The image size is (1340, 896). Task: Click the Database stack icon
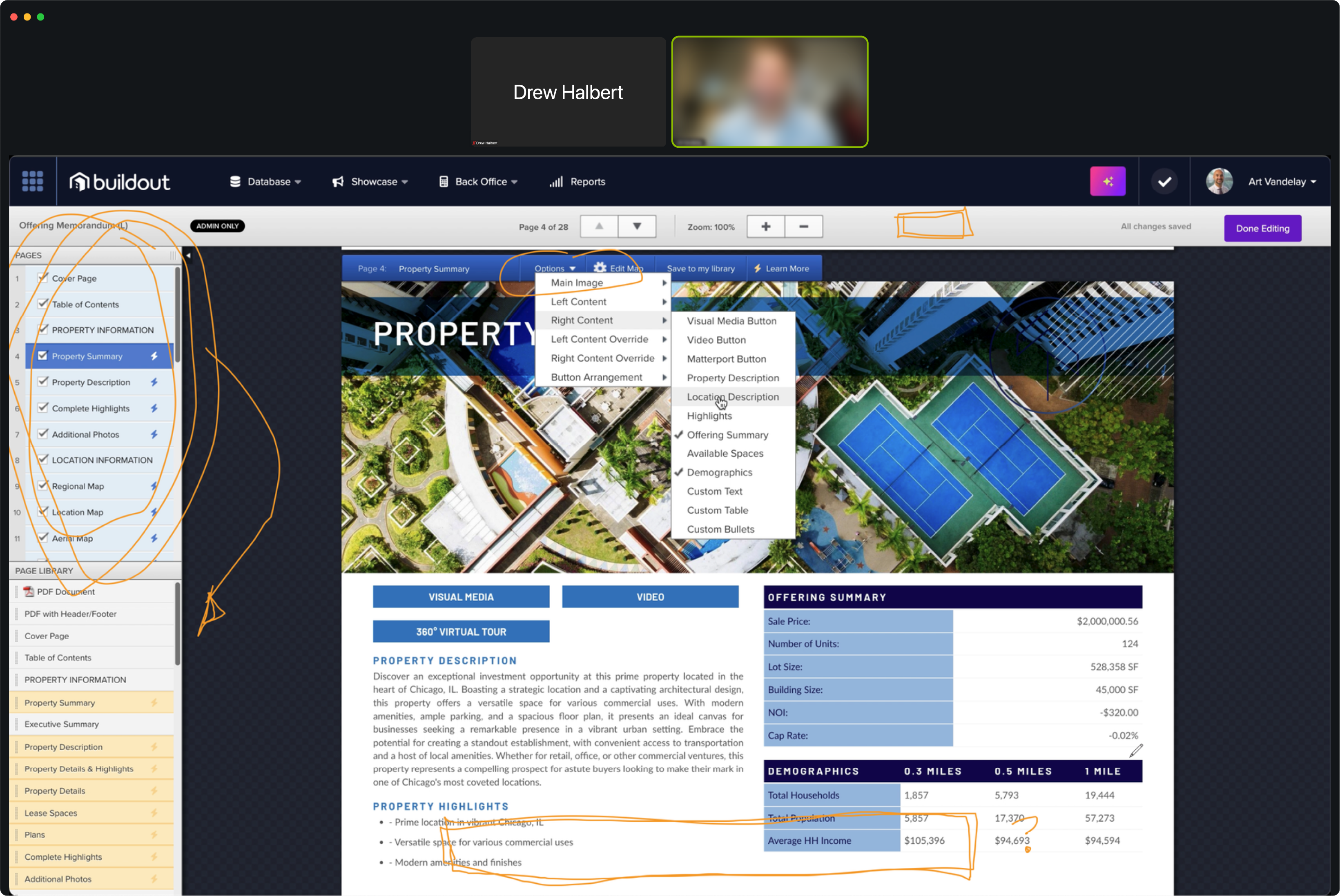[235, 182]
